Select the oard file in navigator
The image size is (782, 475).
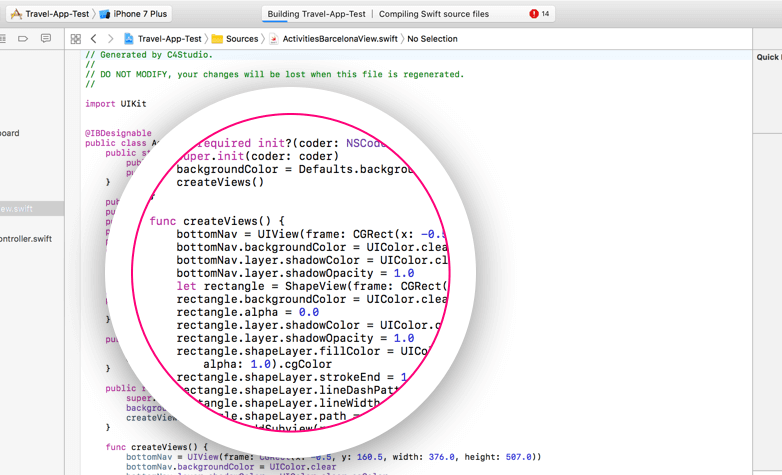(x=10, y=133)
